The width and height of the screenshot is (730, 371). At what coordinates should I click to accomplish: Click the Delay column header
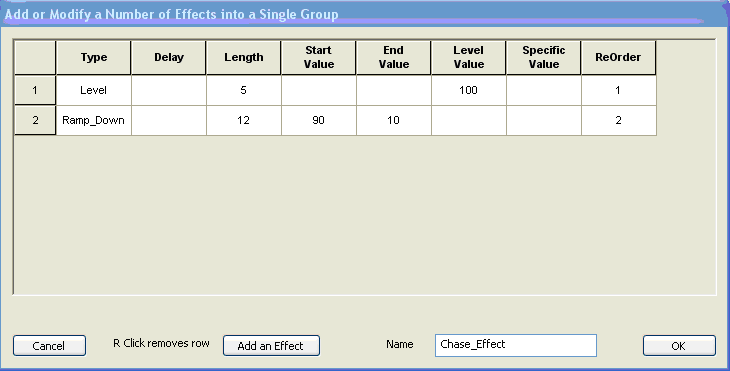[169, 57]
